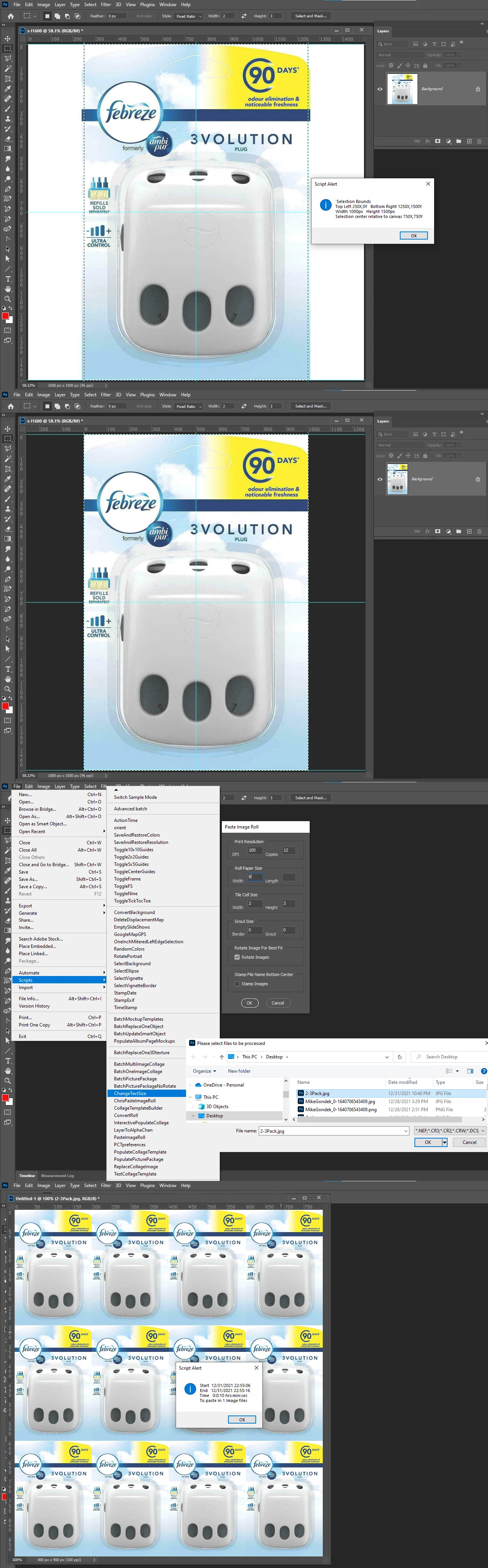Select the Brush tool in the top window
Viewport: 488px width, 1568px height.
pos(7,109)
